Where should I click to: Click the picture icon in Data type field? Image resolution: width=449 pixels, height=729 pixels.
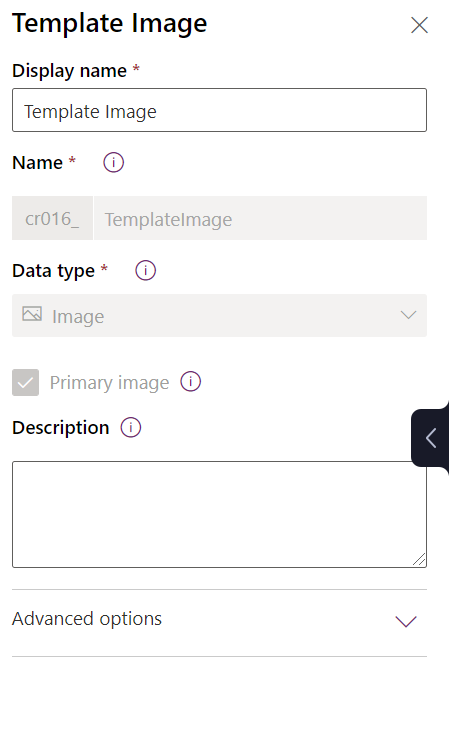pyautogui.click(x=32, y=314)
